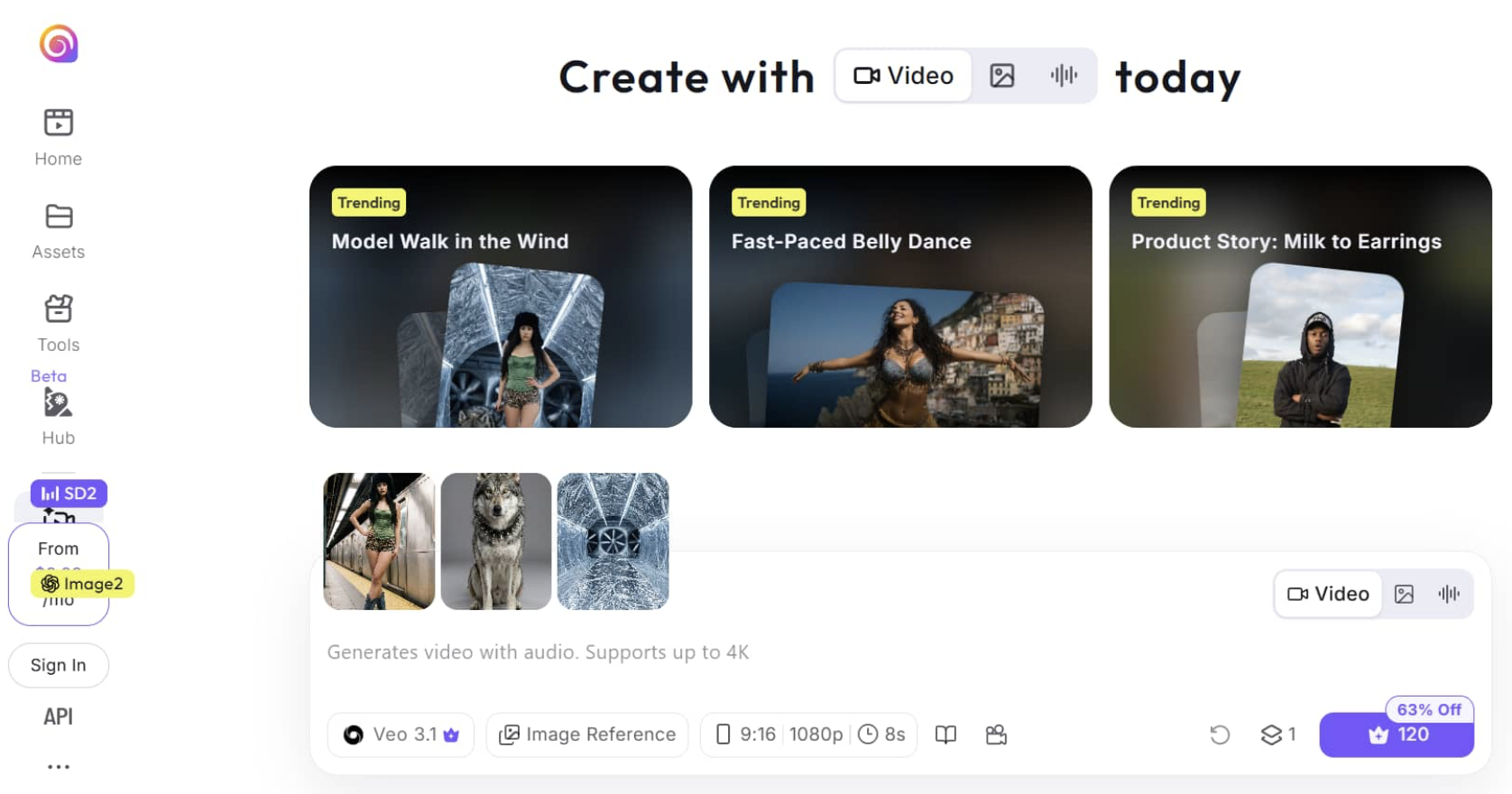
Task: Change the 1080p resolution setting
Action: [x=816, y=734]
